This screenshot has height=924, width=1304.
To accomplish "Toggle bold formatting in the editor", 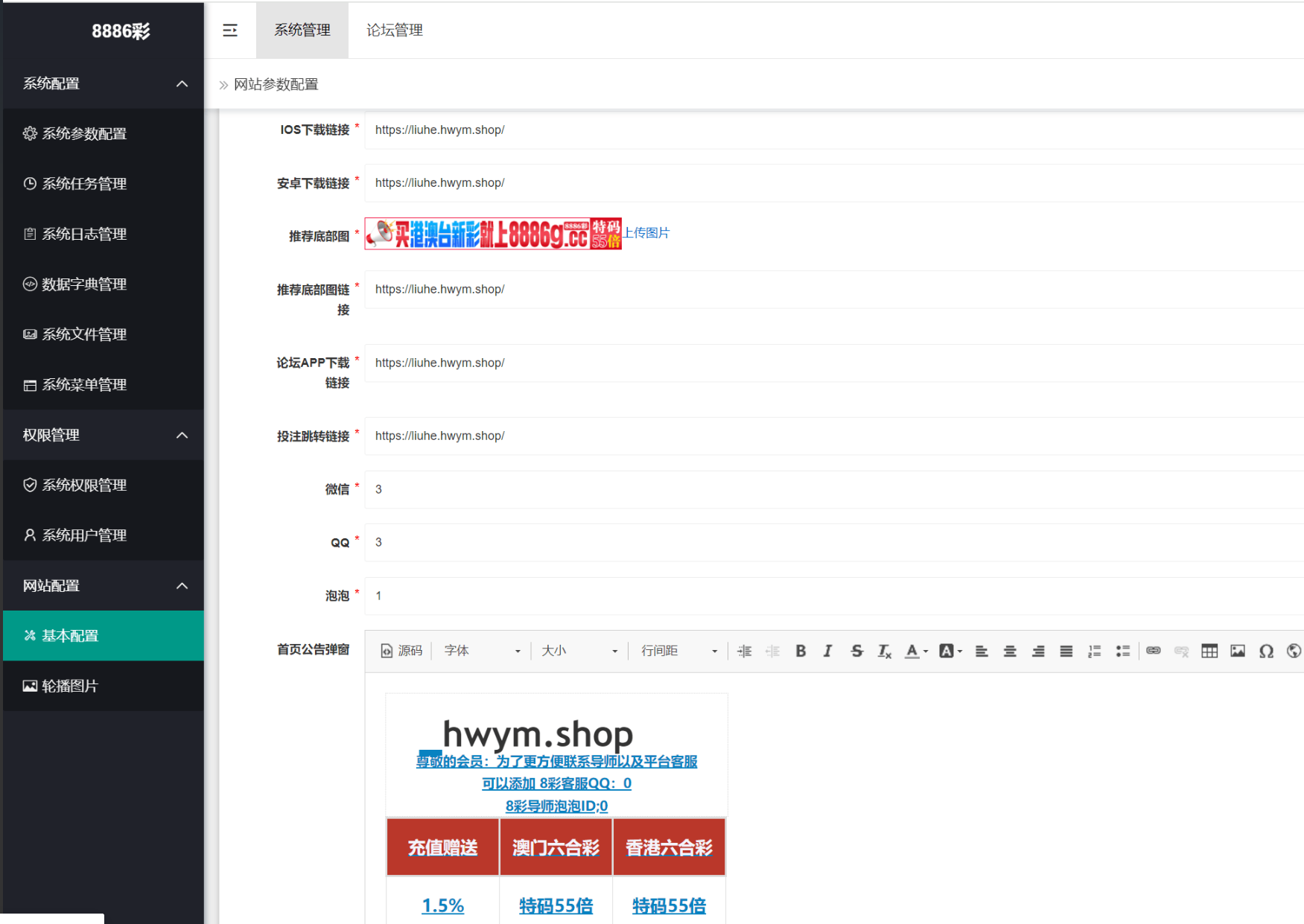I will tap(801, 651).
